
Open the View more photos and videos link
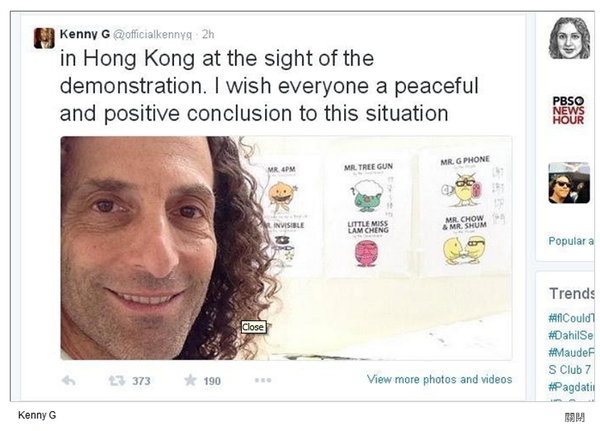pyautogui.click(x=439, y=379)
